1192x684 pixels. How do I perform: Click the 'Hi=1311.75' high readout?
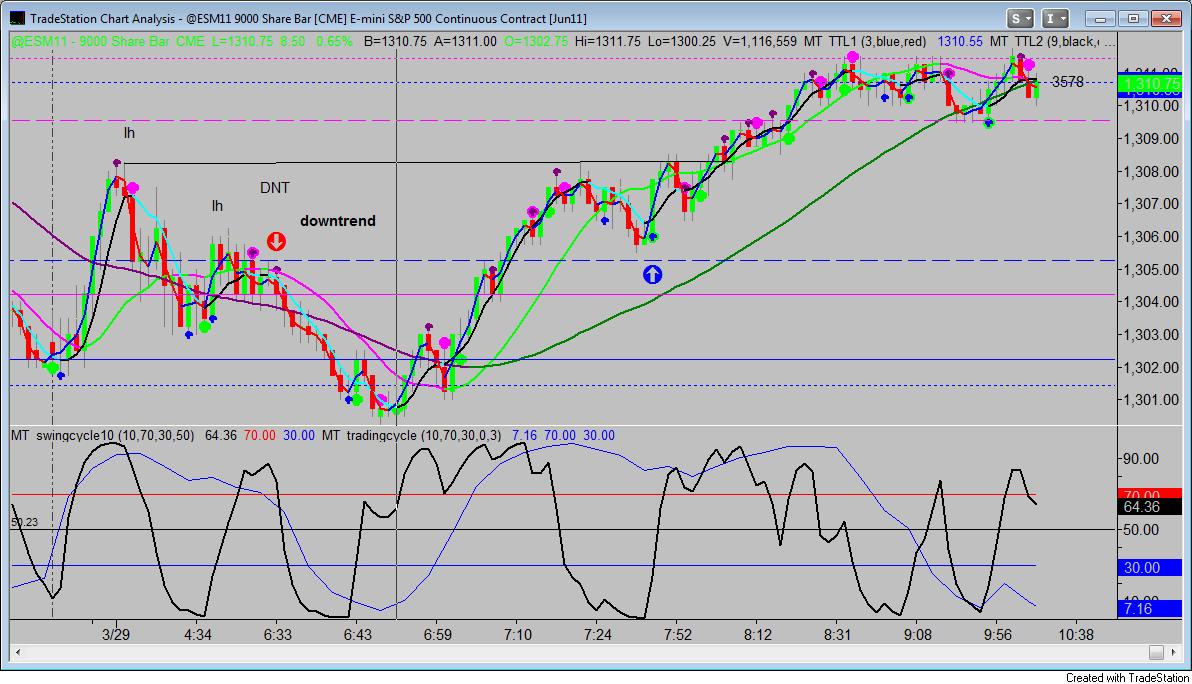[607, 41]
